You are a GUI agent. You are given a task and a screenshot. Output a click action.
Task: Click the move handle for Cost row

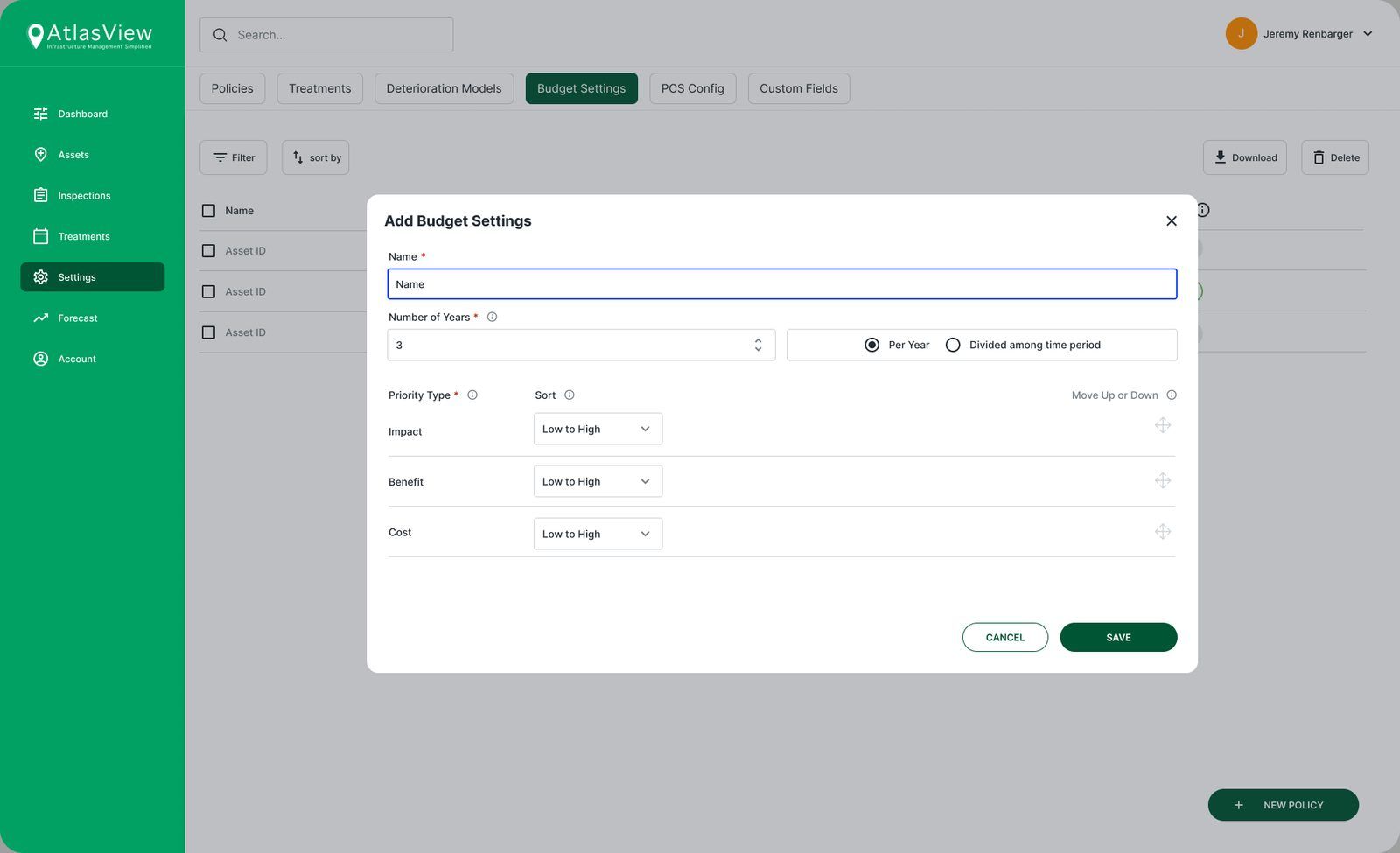click(x=1163, y=531)
